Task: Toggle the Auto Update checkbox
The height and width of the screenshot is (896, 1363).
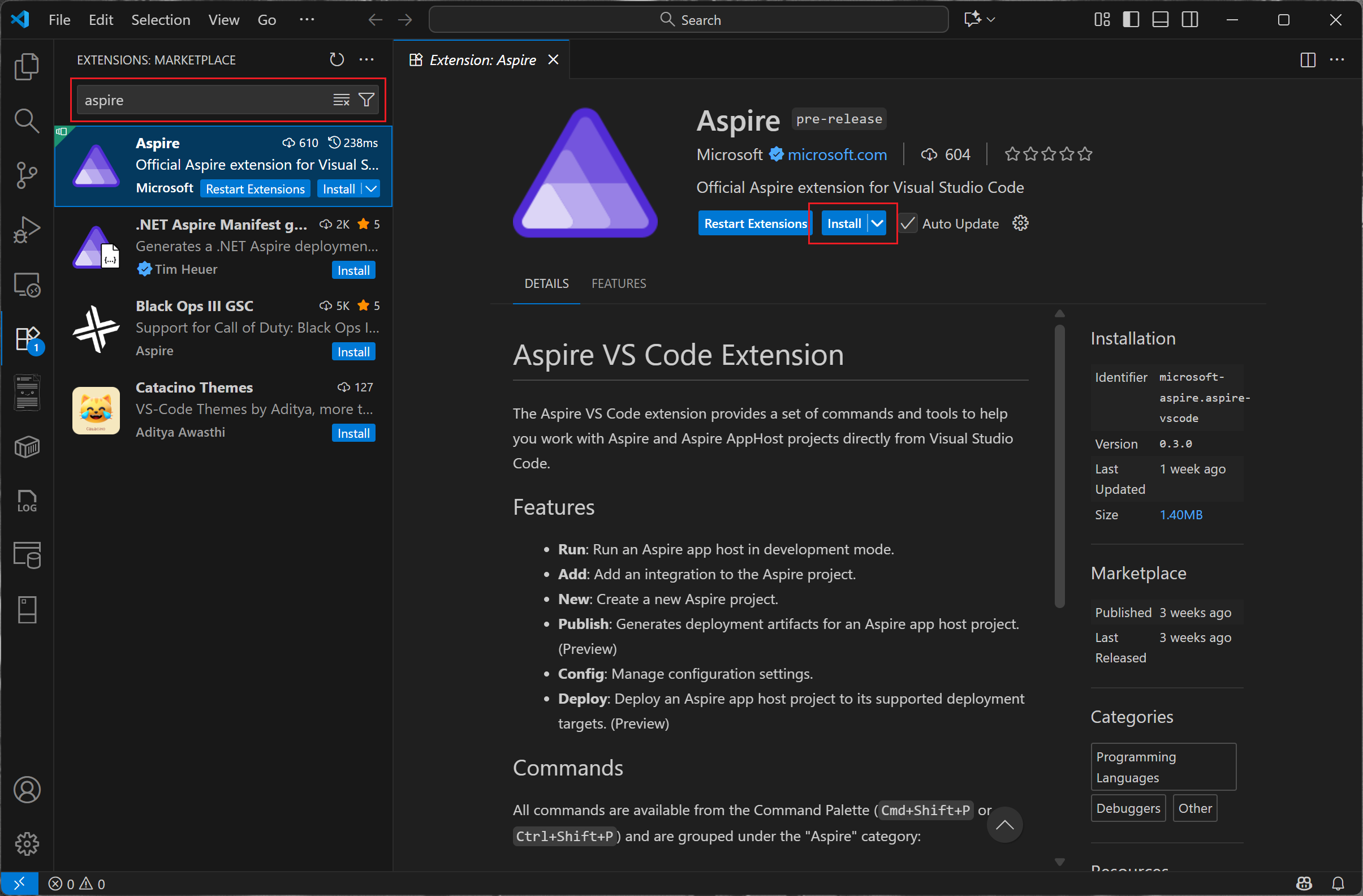Action: [x=908, y=223]
